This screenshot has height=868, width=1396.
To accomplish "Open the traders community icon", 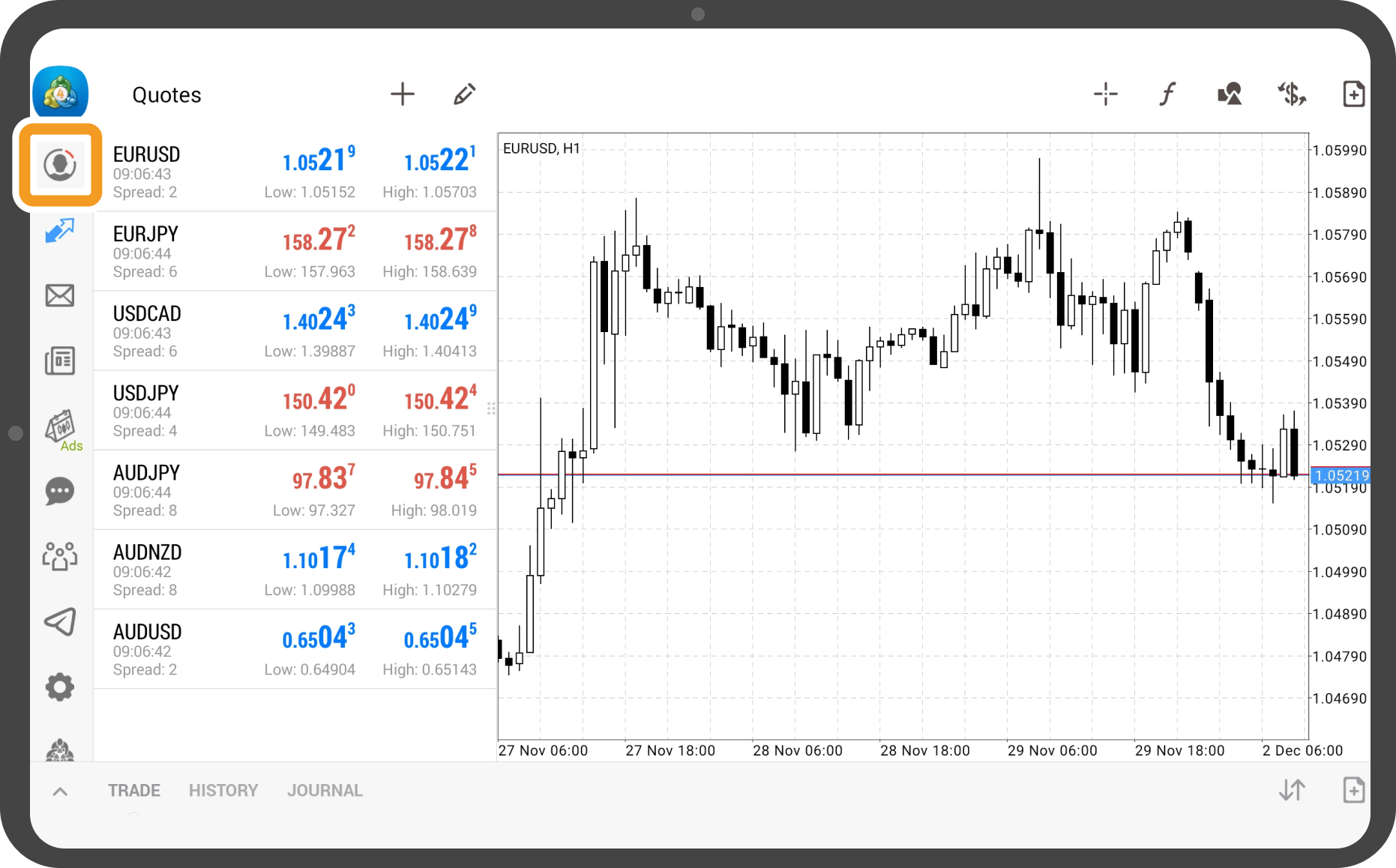I will 60,556.
